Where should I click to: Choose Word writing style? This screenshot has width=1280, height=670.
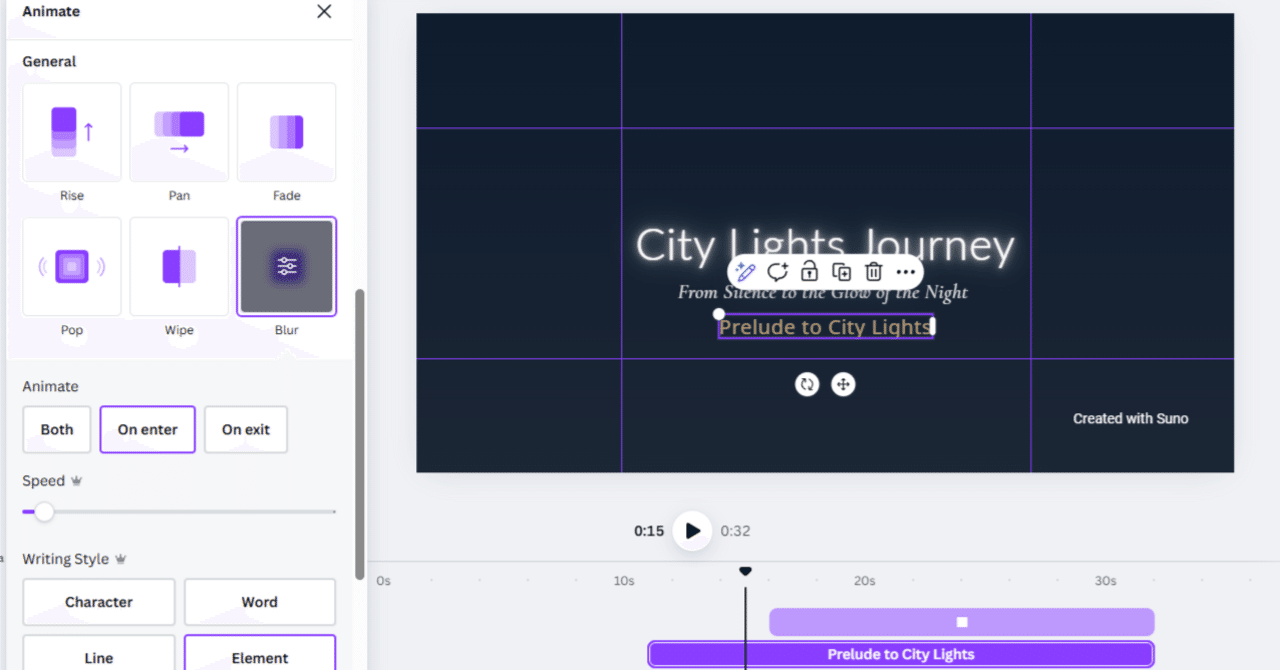click(260, 602)
